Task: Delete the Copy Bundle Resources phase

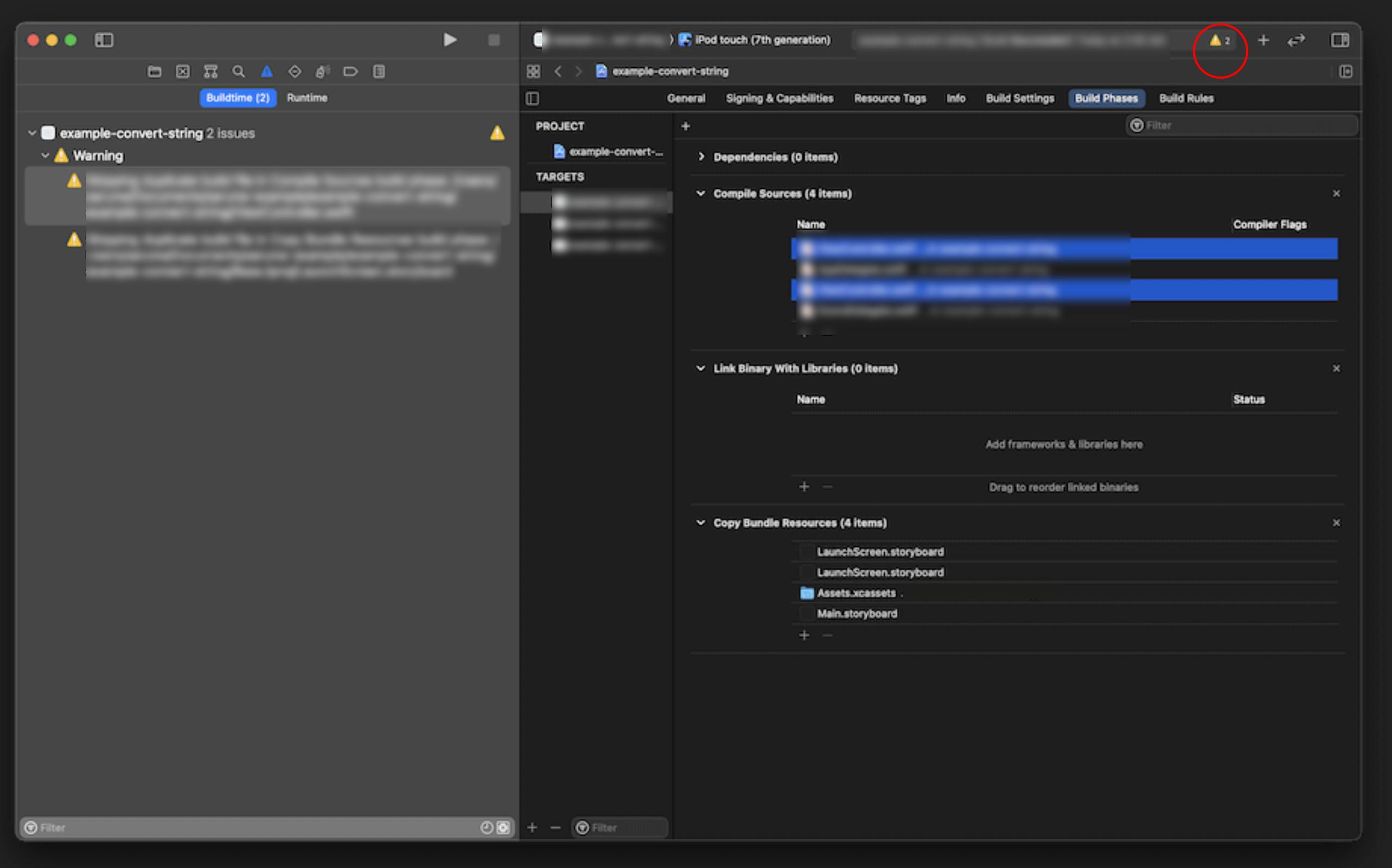Action: pyautogui.click(x=1336, y=523)
